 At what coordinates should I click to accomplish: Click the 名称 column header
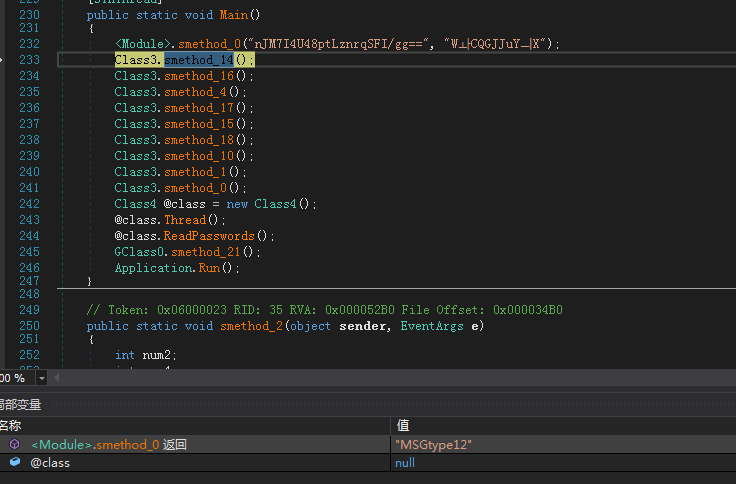click(10, 426)
